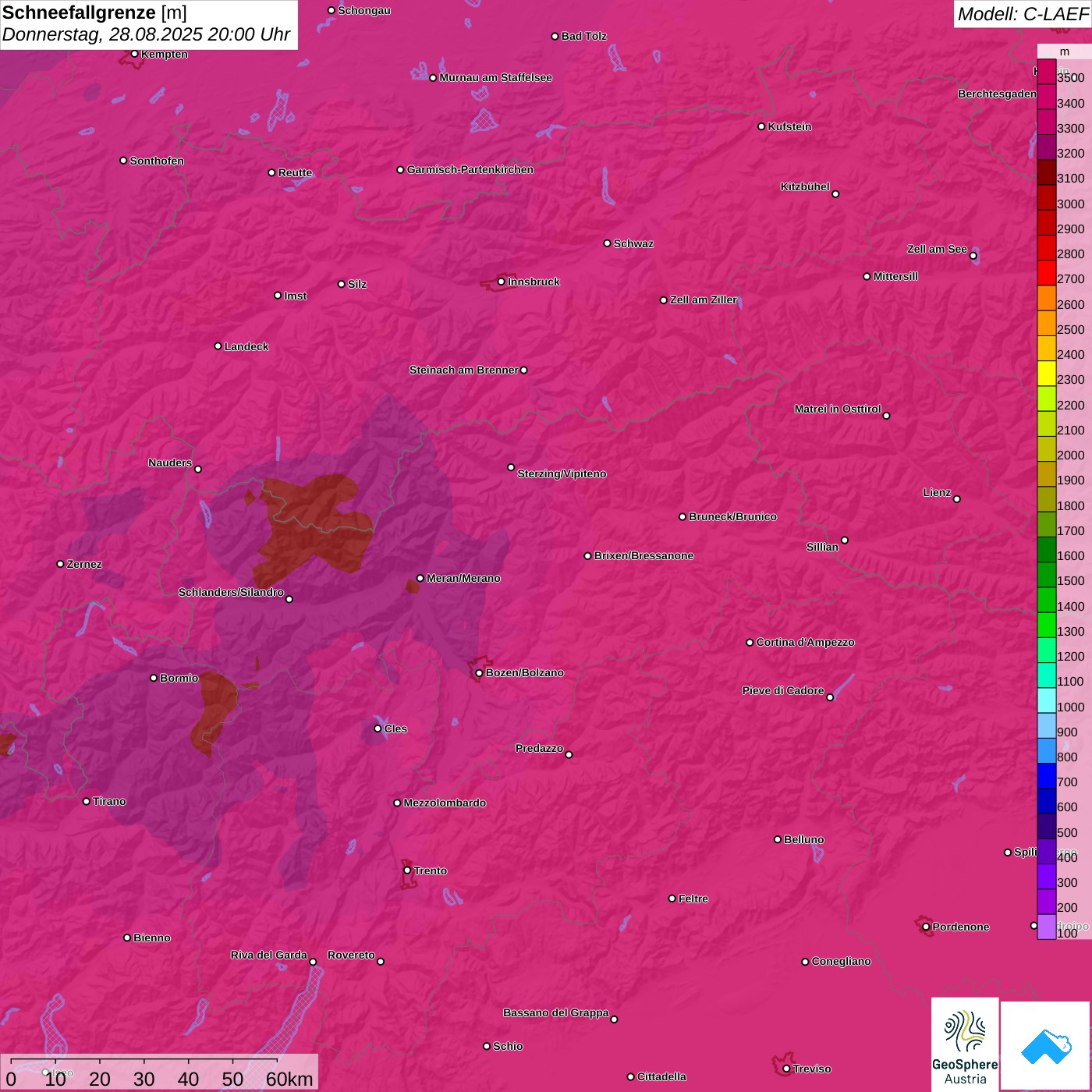The width and height of the screenshot is (1092, 1092).
Task: Select the 1500 m green legend color
Action: [1046, 575]
